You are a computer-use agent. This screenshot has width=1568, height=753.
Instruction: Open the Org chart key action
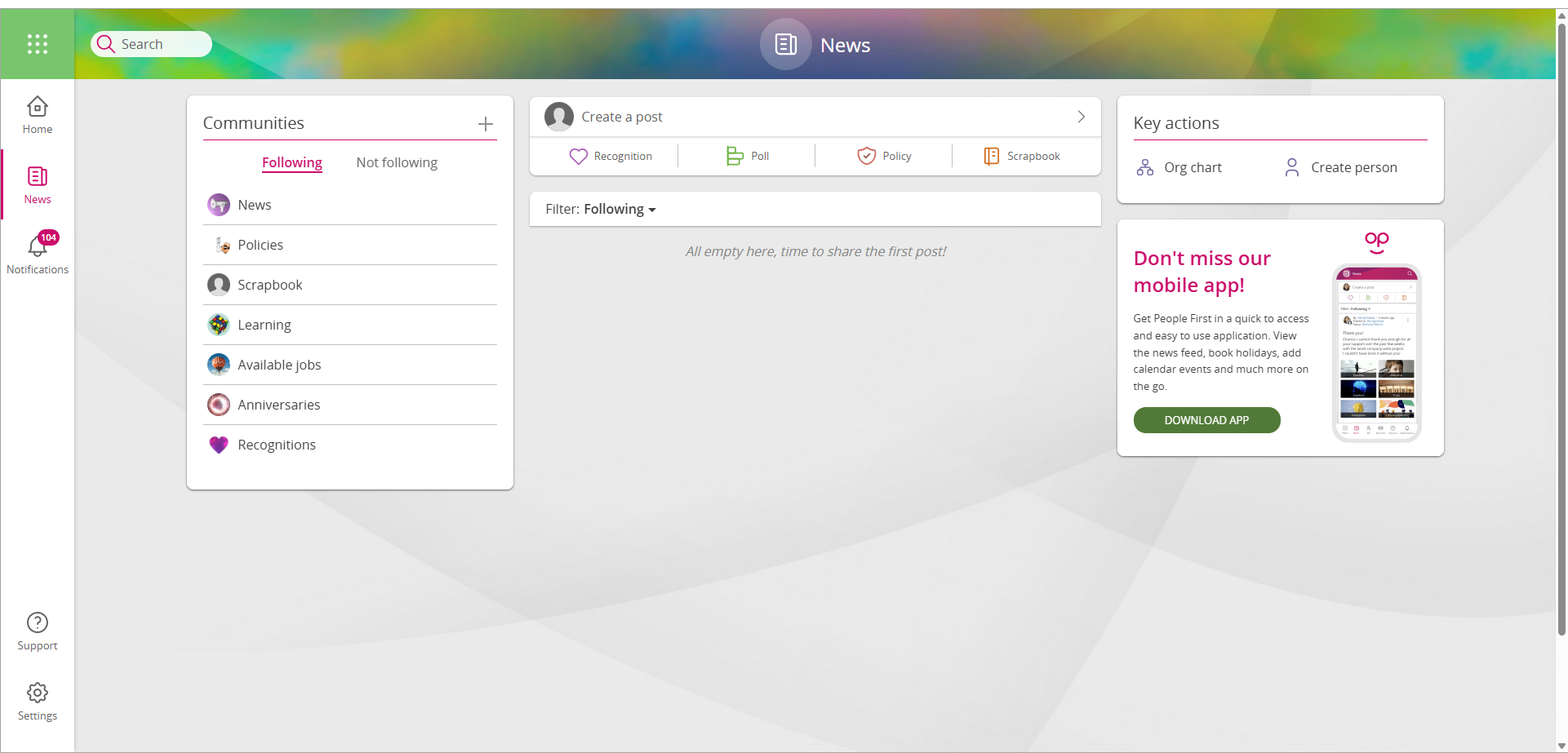1179,167
